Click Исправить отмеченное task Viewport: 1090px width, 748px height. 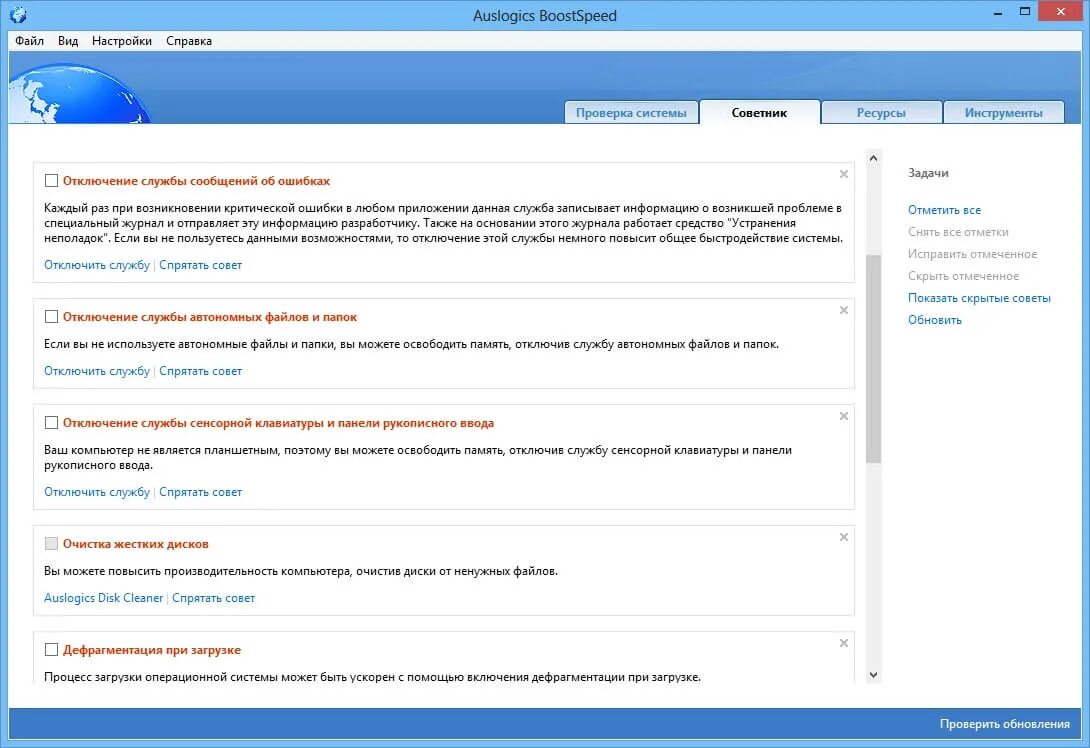(x=972, y=254)
